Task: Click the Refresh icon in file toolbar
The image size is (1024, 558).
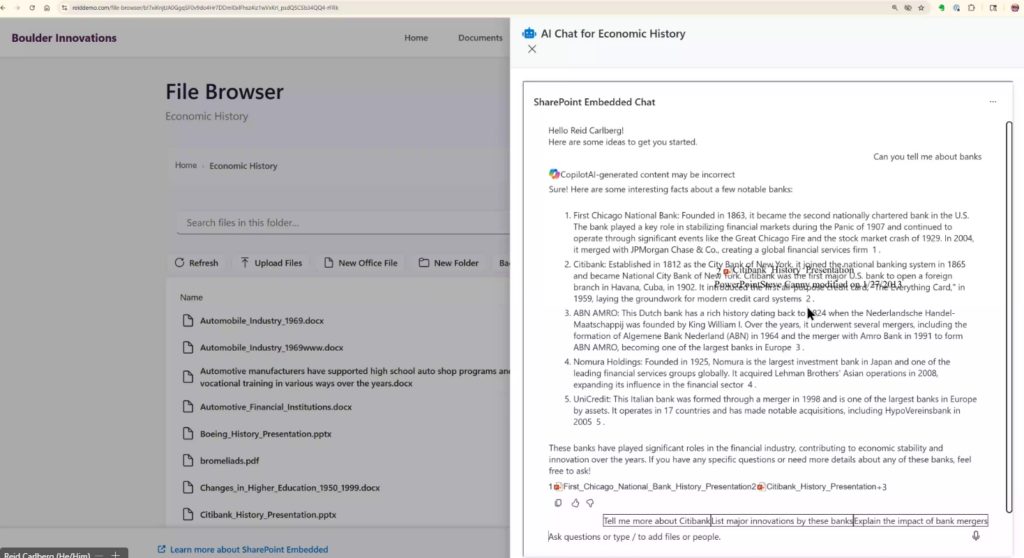Action: pos(180,263)
